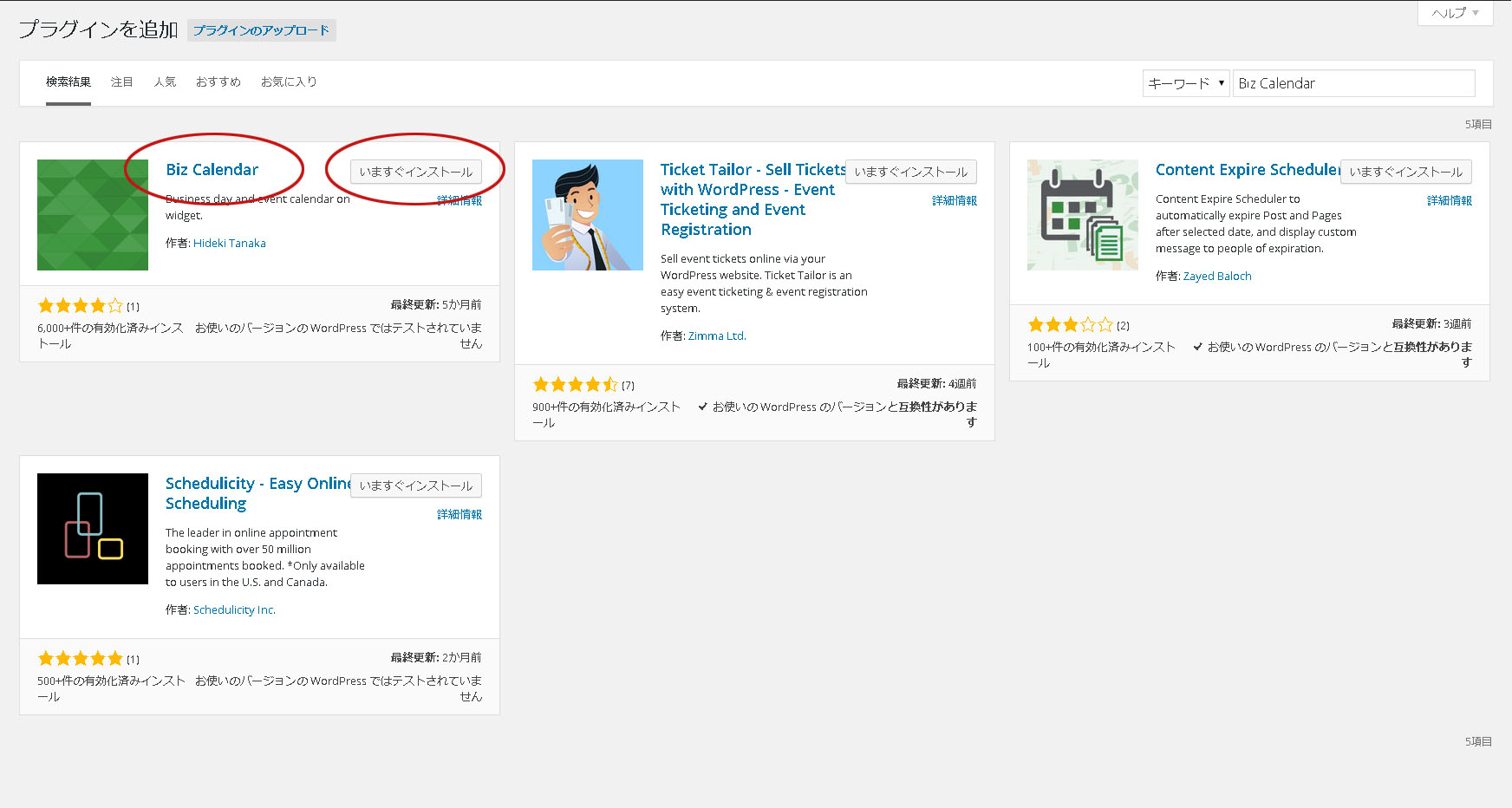Image resolution: width=1512 pixels, height=808 pixels.
Task: Install Schedulicity plugin now
Action: click(x=416, y=485)
